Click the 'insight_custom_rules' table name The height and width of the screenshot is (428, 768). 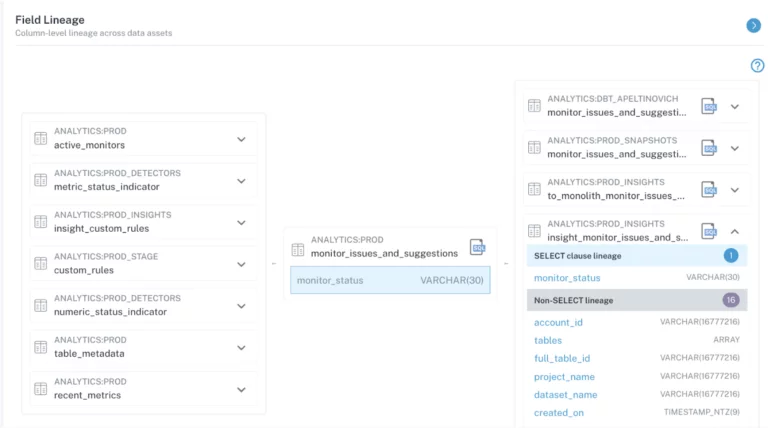[x=101, y=228]
